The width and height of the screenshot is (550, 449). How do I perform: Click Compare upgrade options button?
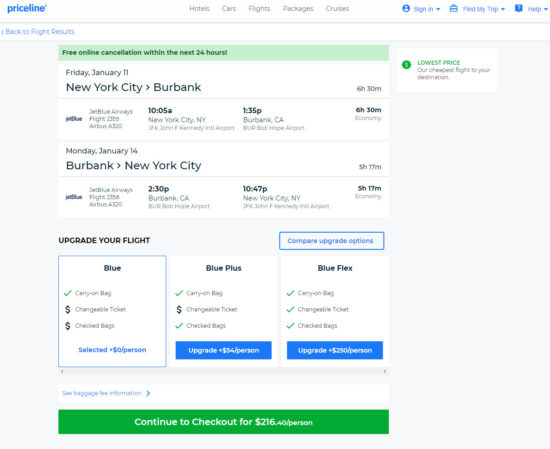331,241
